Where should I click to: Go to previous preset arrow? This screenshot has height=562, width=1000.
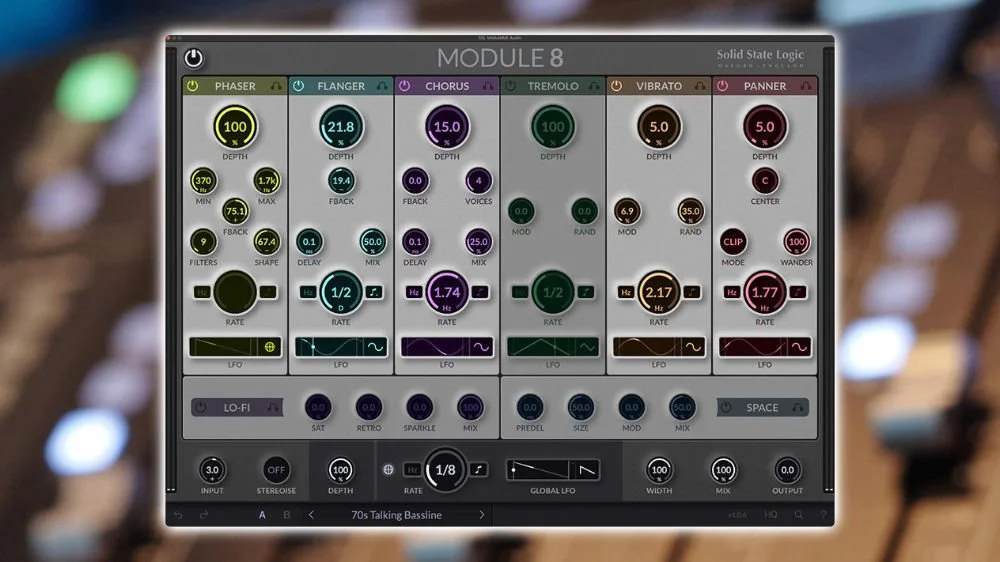click(x=311, y=515)
